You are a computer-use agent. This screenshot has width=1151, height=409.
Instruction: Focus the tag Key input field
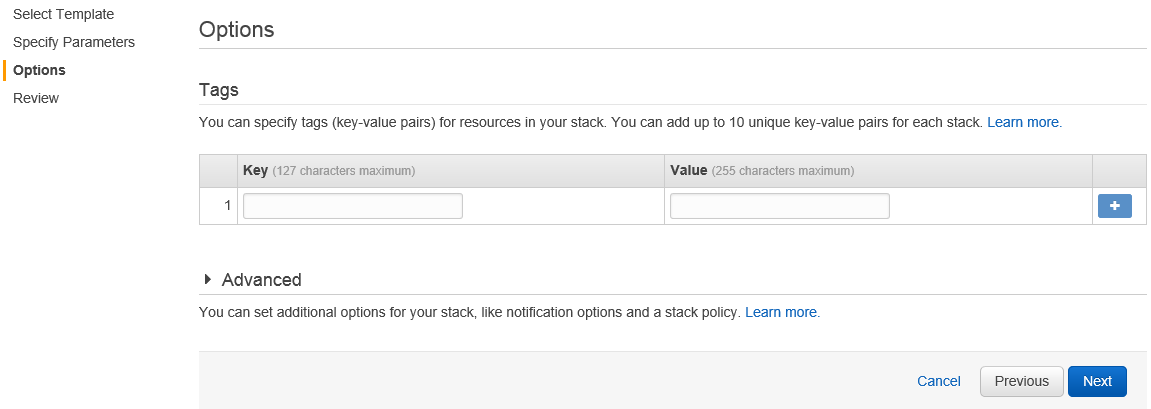pyautogui.click(x=353, y=206)
